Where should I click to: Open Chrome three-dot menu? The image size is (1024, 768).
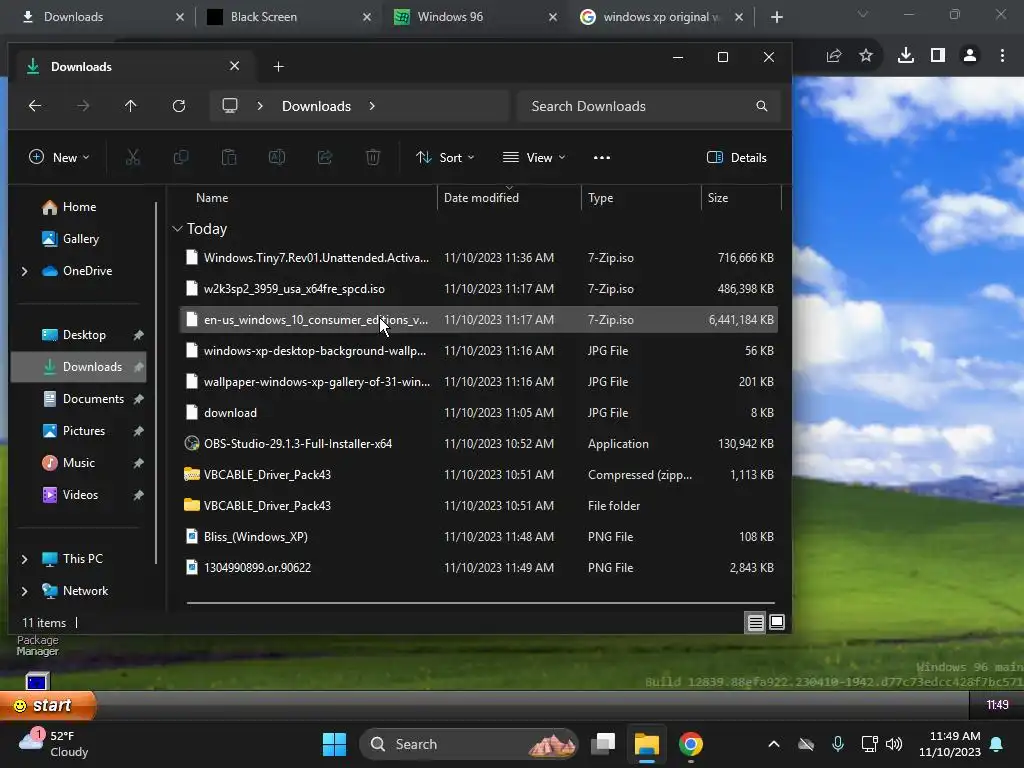pyautogui.click(x=1002, y=56)
